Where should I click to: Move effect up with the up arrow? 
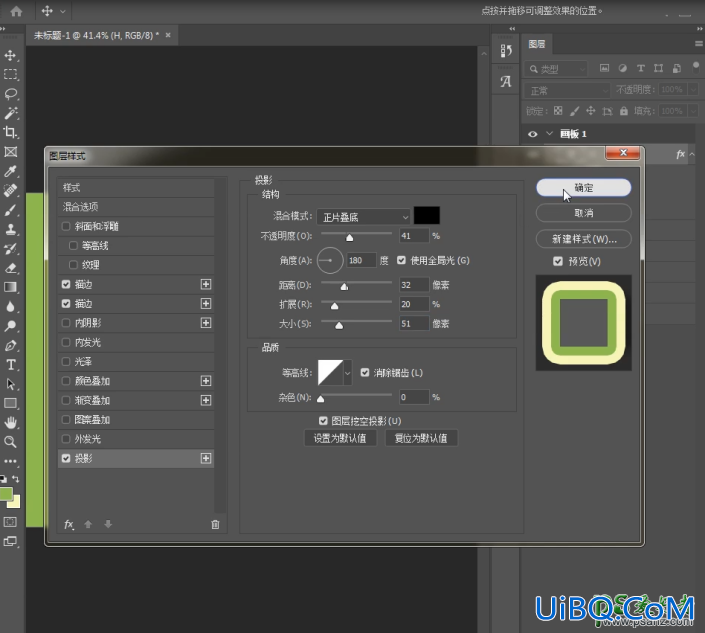(88, 524)
